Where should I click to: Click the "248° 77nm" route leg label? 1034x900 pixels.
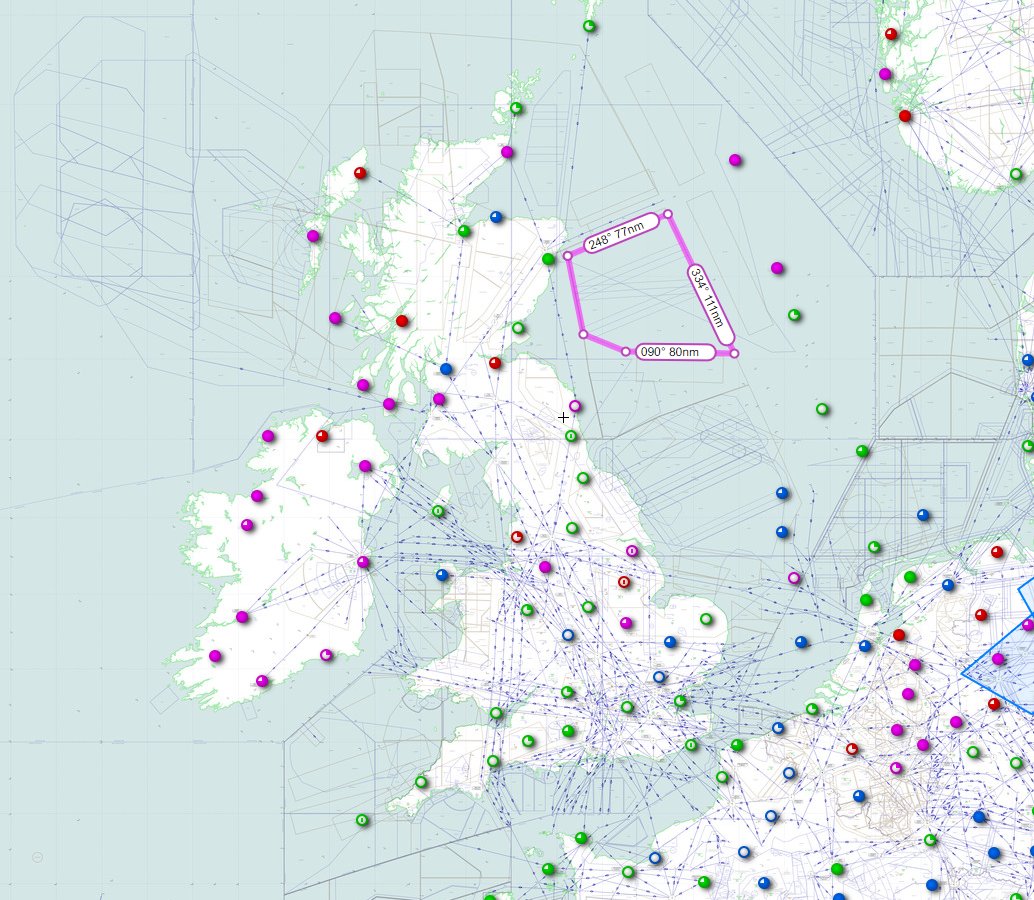(x=621, y=233)
